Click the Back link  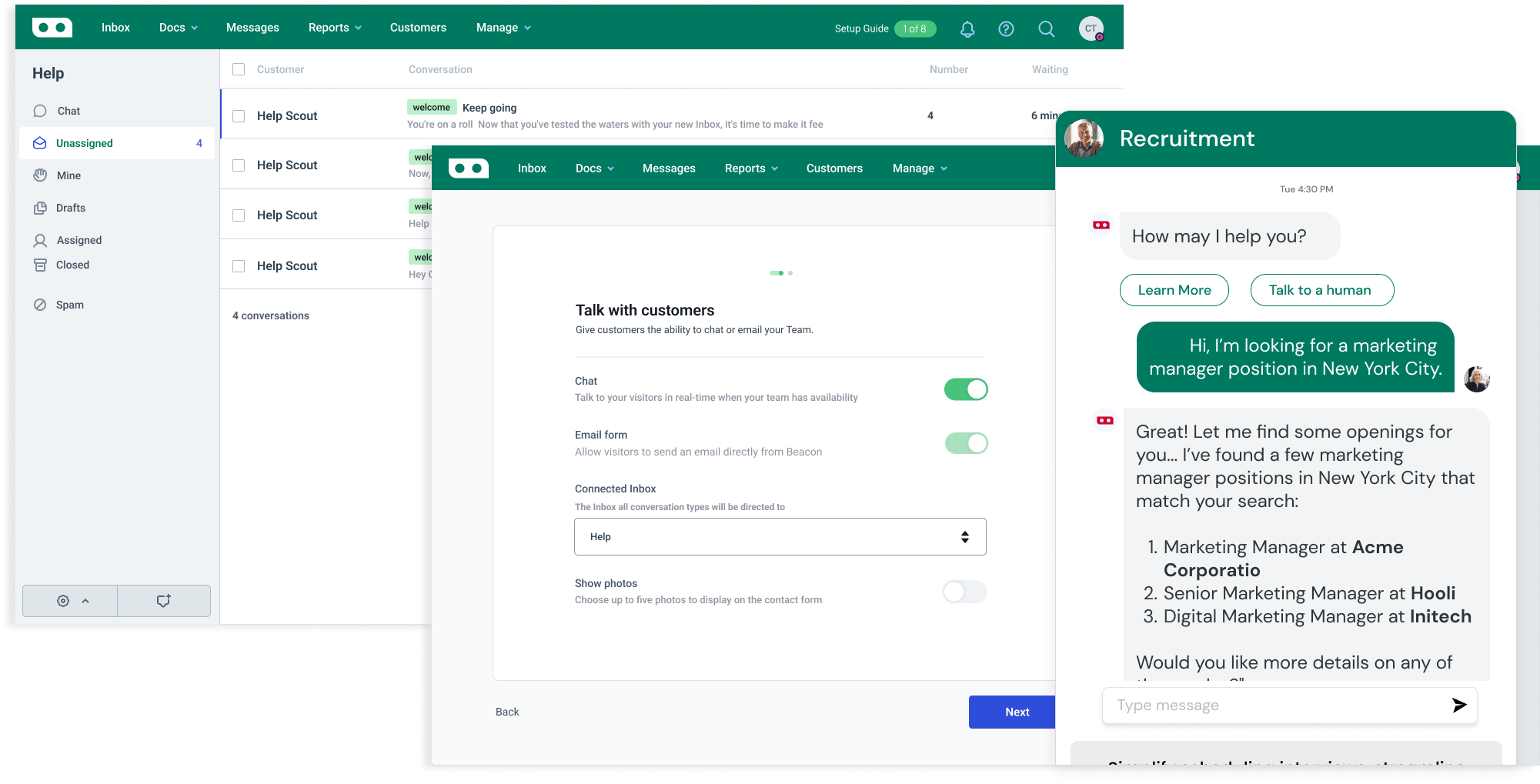(507, 712)
